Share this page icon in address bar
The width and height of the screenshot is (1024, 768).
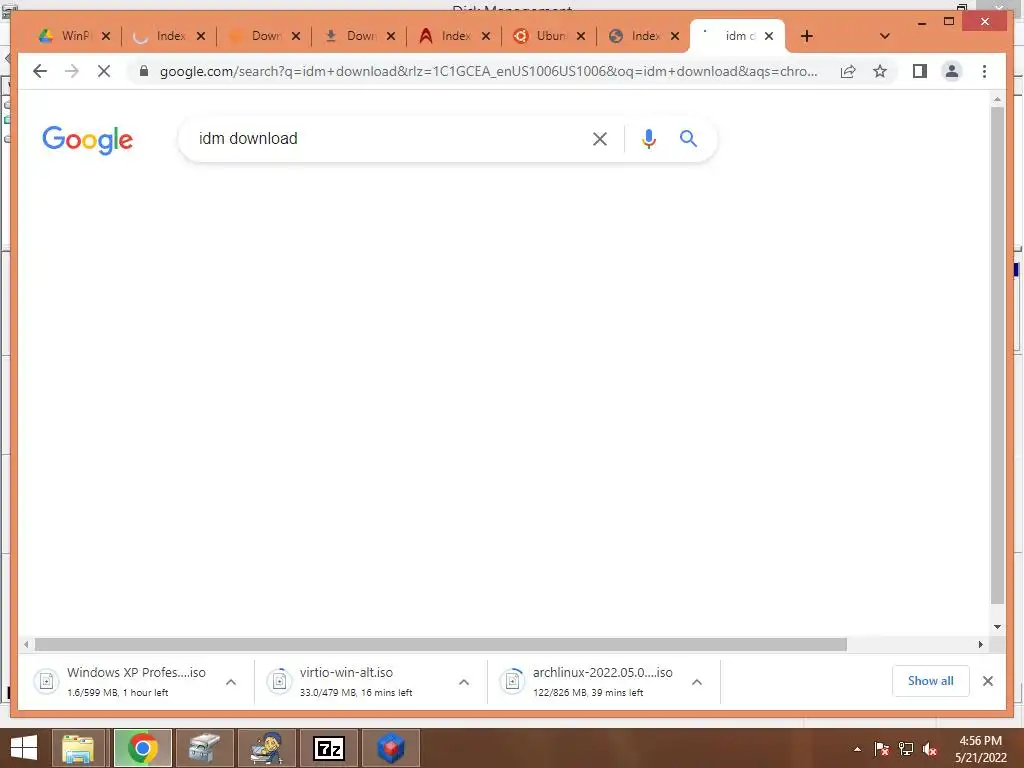click(x=848, y=71)
